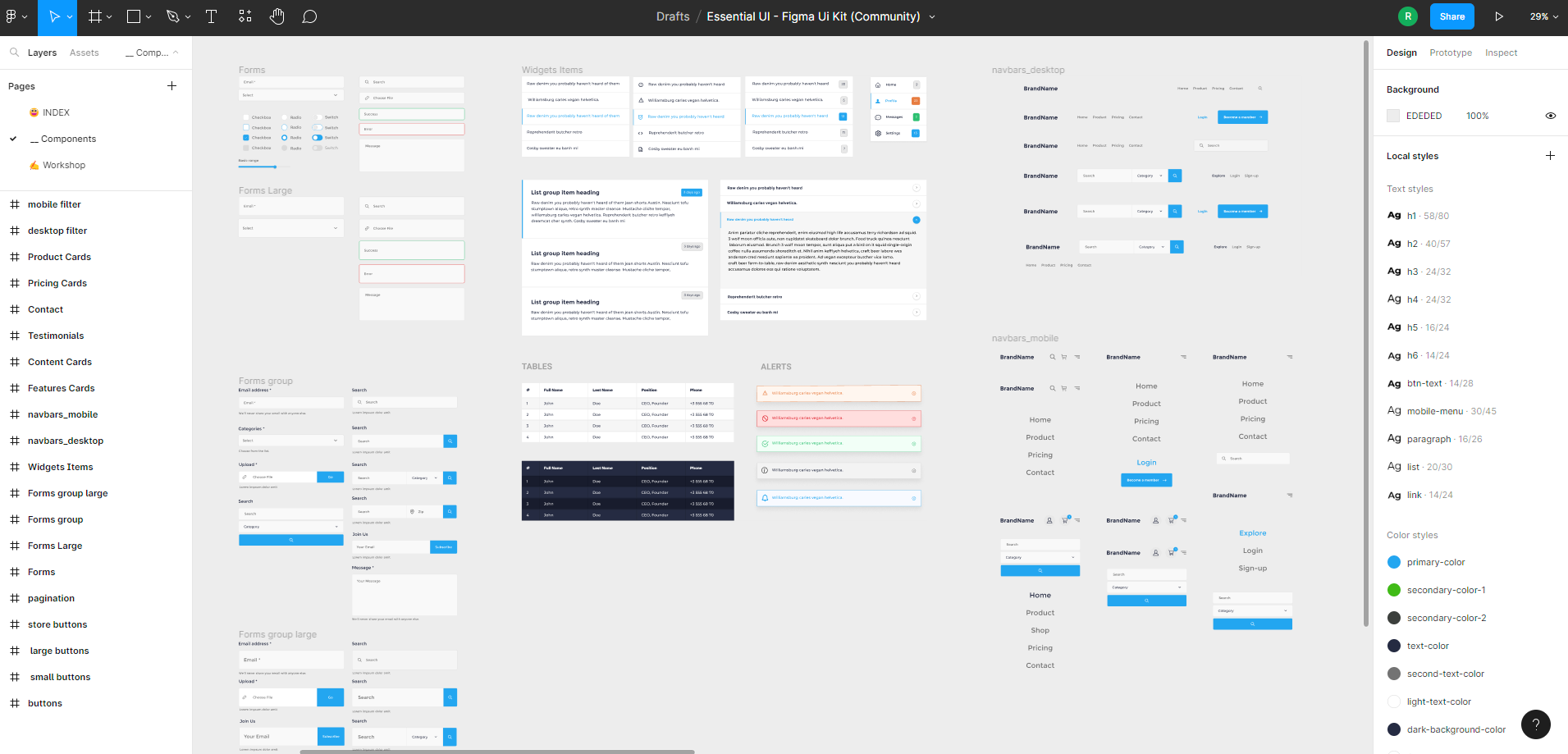
Task: Select the Workshop page
Action: 64,164
